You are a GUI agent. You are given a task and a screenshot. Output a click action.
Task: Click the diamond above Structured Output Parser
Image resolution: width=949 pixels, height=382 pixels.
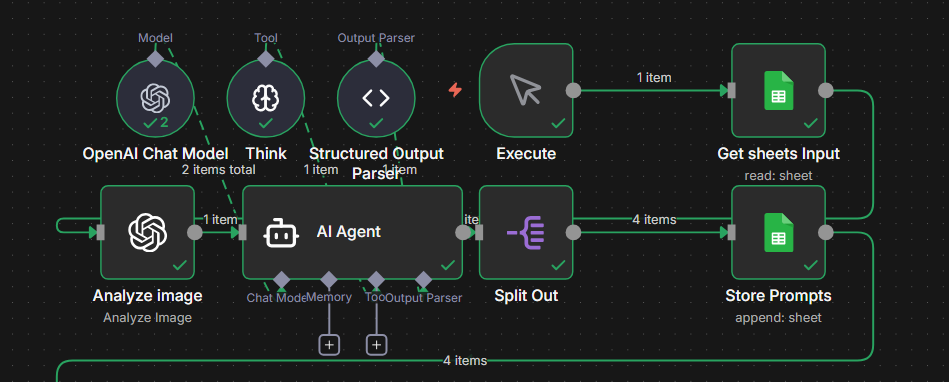(x=376, y=59)
